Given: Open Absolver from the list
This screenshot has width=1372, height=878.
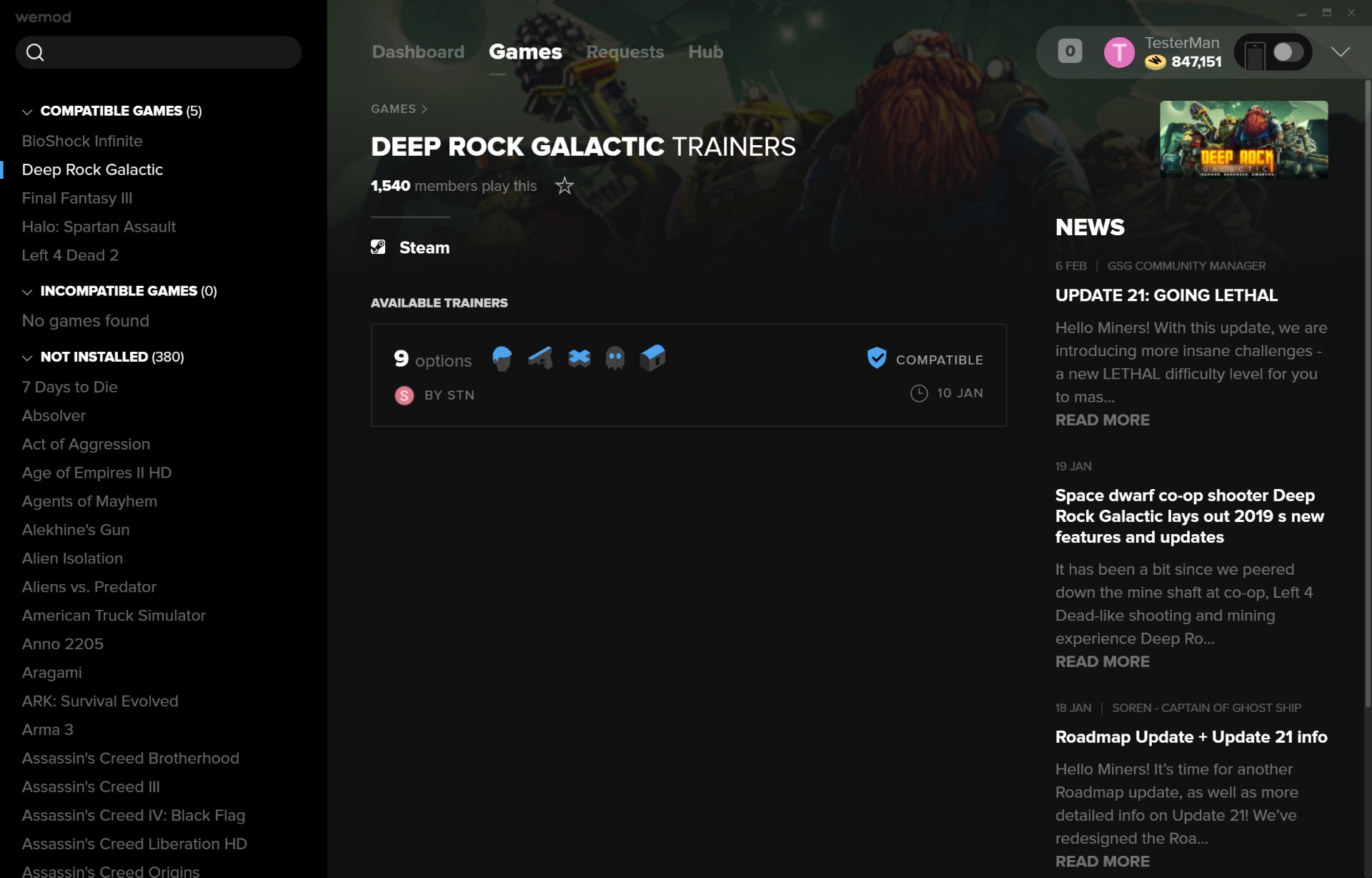Looking at the screenshot, I should tap(54, 415).
